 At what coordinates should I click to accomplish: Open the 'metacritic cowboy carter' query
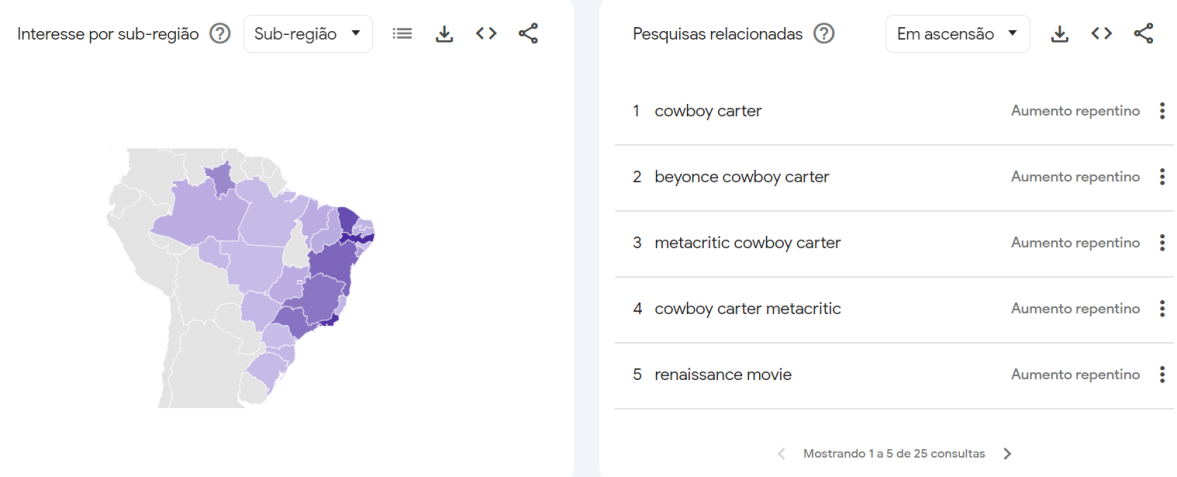pos(748,243)
